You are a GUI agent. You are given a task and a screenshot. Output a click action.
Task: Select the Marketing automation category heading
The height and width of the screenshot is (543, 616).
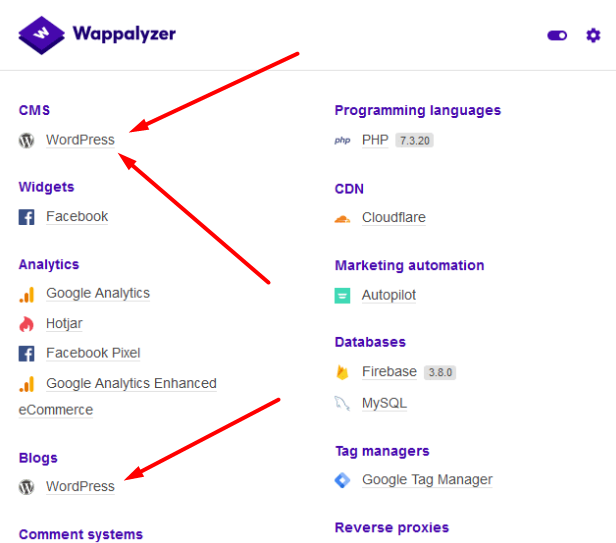[409, 265]
